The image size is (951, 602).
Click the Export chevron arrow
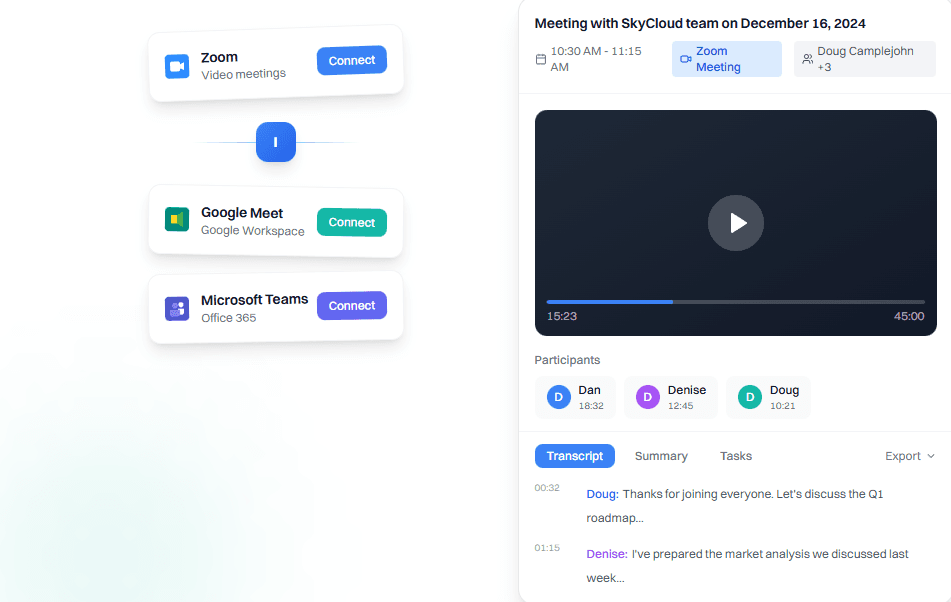(931, 456)
